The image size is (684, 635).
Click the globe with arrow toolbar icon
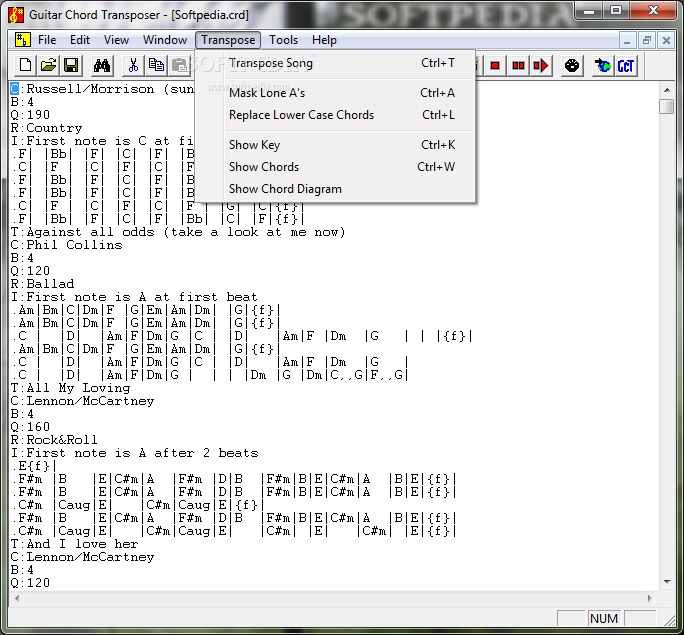click(603, 66)
